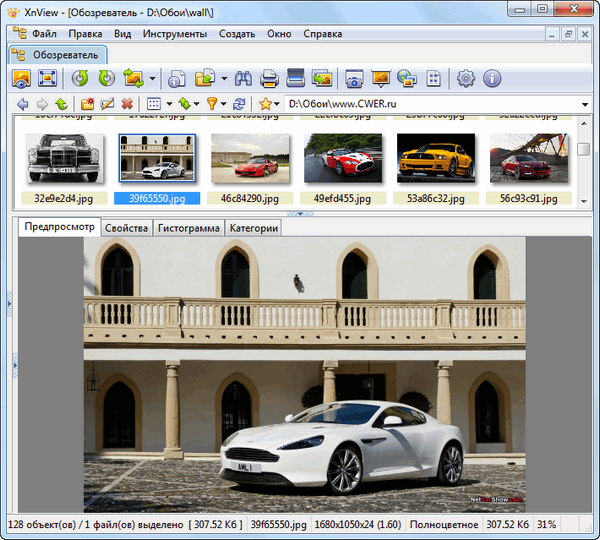Click the screen capture camera icon
600x540 pixels.
click(354, 78)
